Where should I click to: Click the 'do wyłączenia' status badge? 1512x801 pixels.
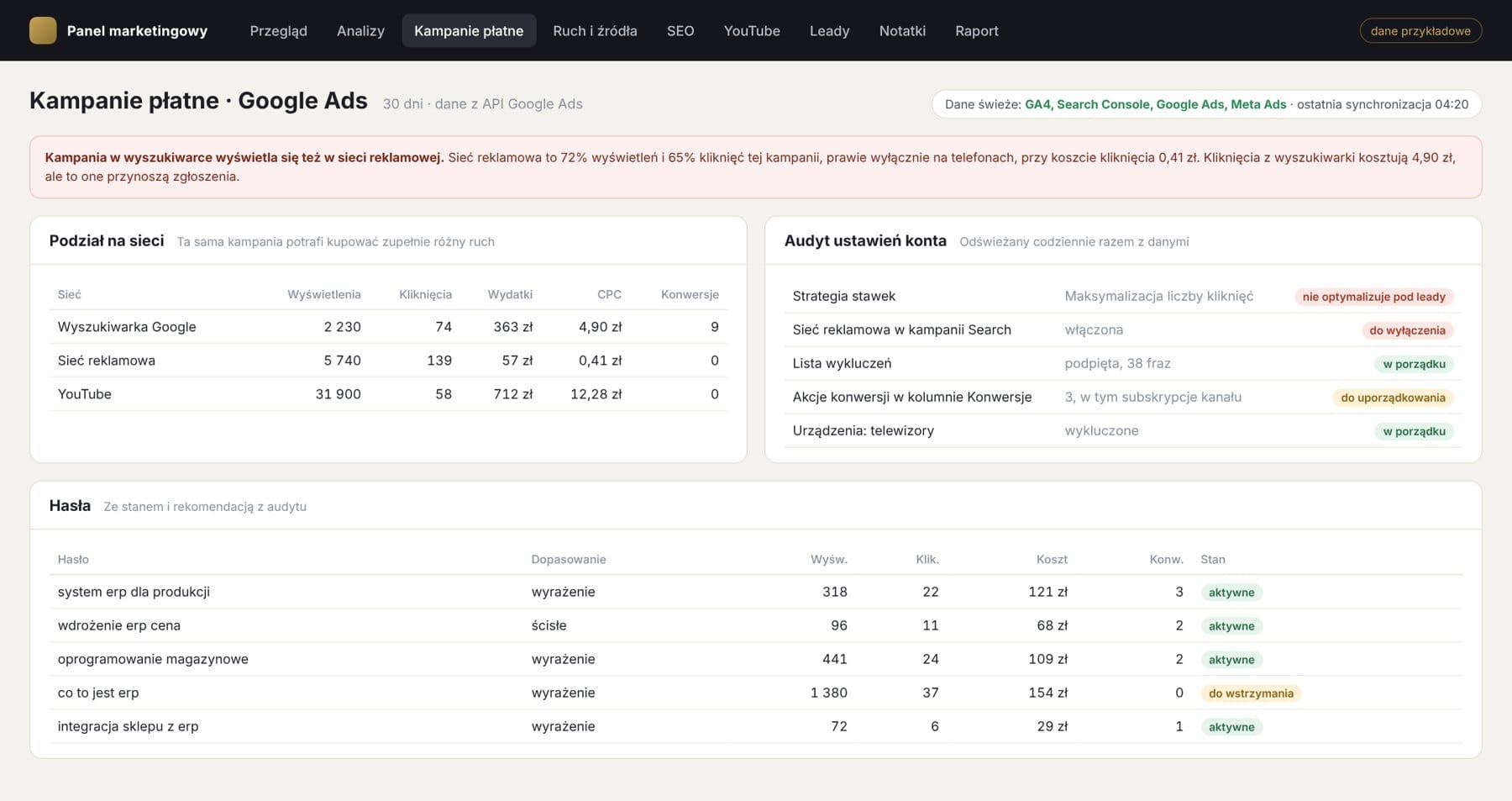[1407, 330]
